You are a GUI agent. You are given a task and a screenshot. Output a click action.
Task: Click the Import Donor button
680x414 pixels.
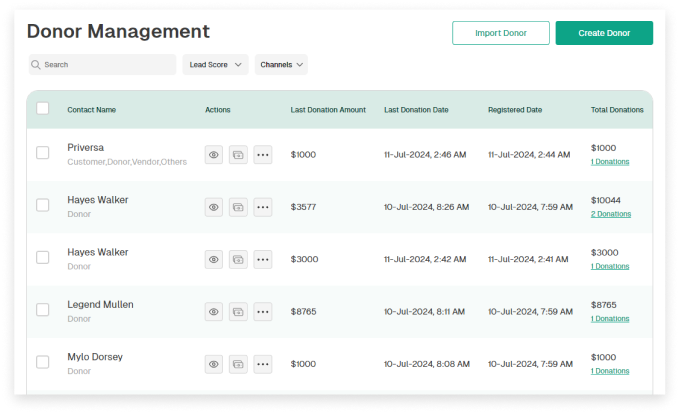[500, 33]
